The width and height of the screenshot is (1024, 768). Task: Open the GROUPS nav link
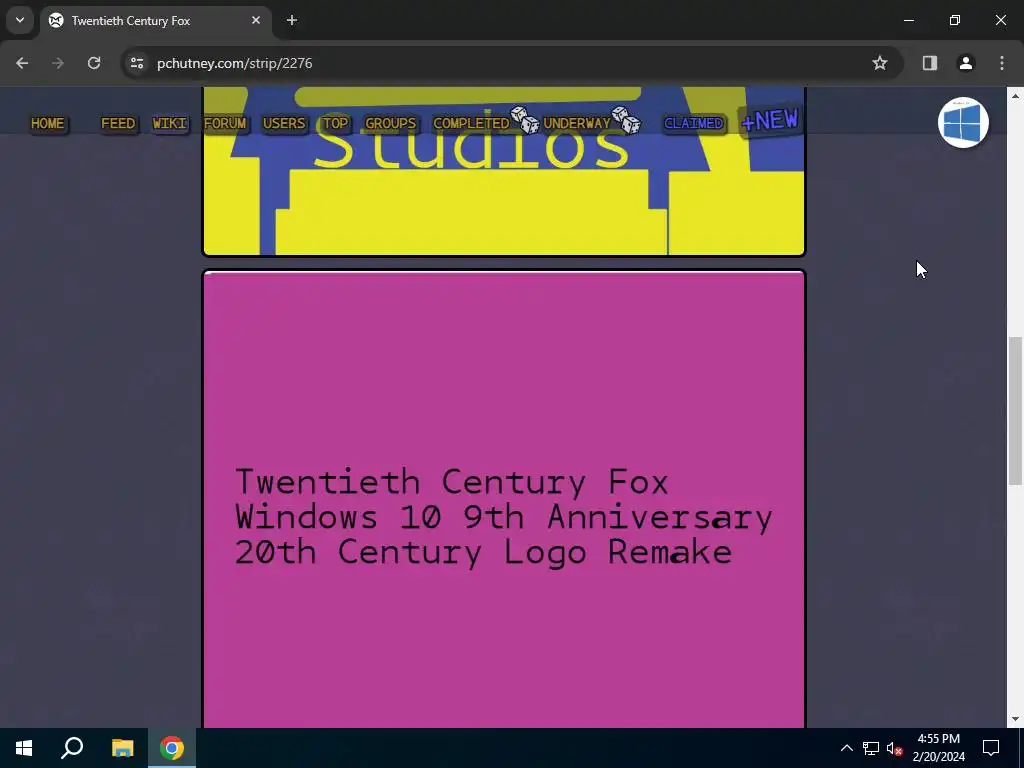pyautogui.click(x=391, y=123)
